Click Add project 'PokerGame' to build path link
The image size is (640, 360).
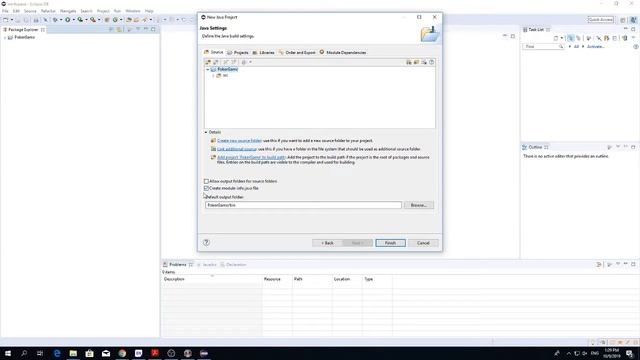pos(251,157)
